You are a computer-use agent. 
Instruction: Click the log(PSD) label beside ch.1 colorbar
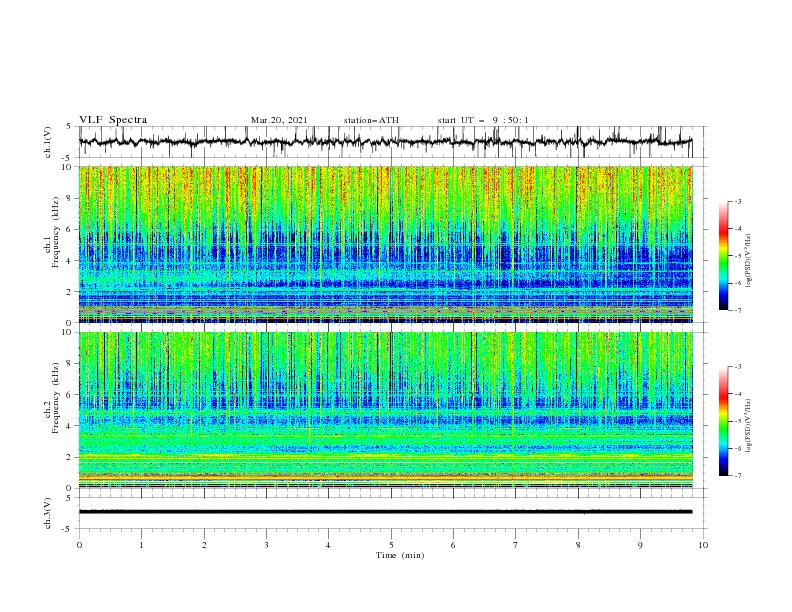tap(748, 261)
